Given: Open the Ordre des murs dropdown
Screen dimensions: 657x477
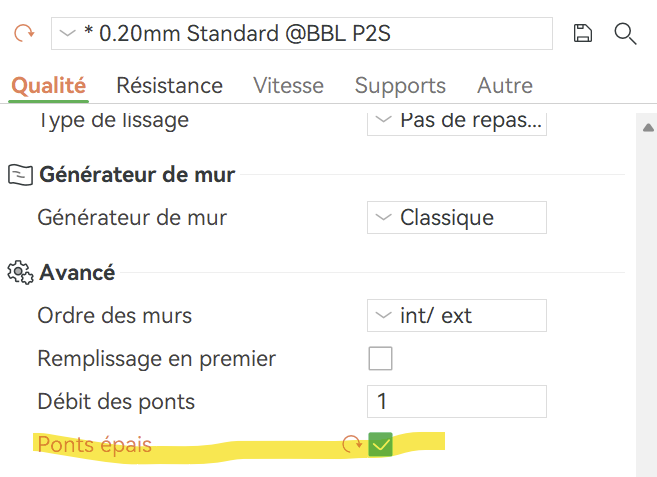Looking at the screenshot, I should click(x=456, y=315).
